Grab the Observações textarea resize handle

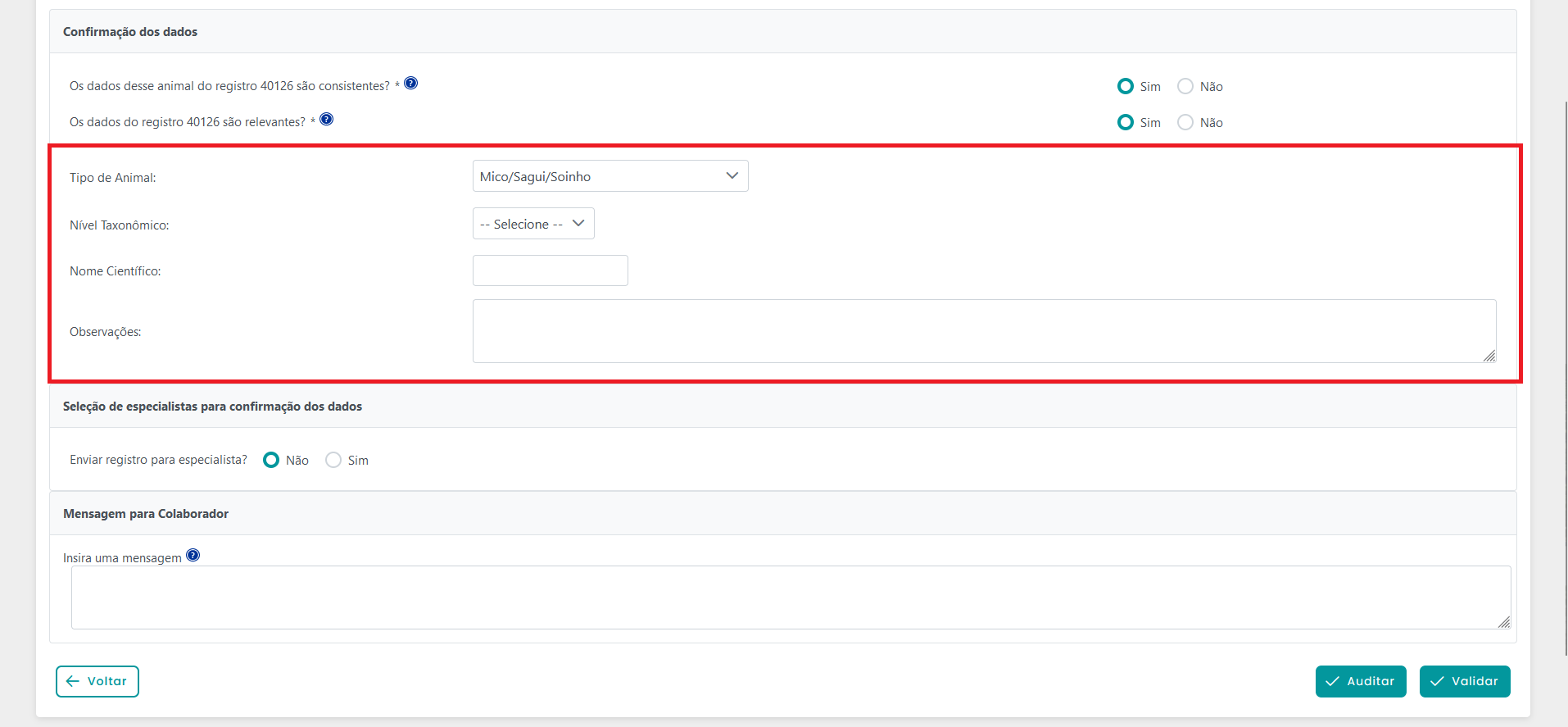[x=1489, y=356]
